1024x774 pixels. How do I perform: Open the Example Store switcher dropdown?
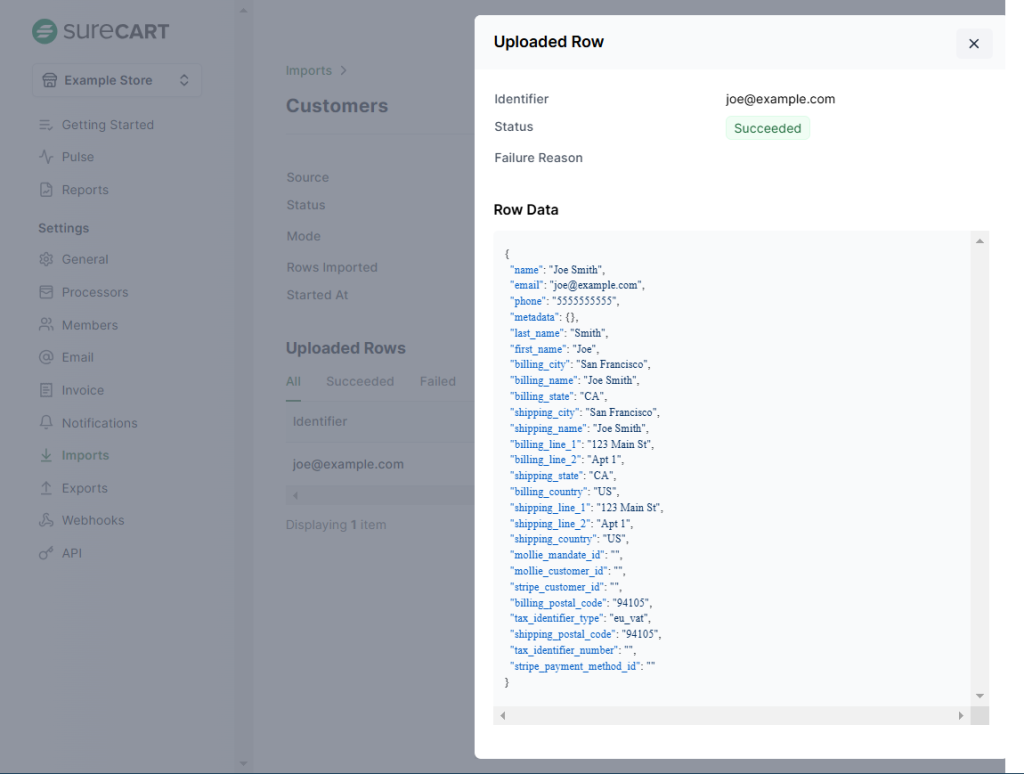(x=117, y=80)
